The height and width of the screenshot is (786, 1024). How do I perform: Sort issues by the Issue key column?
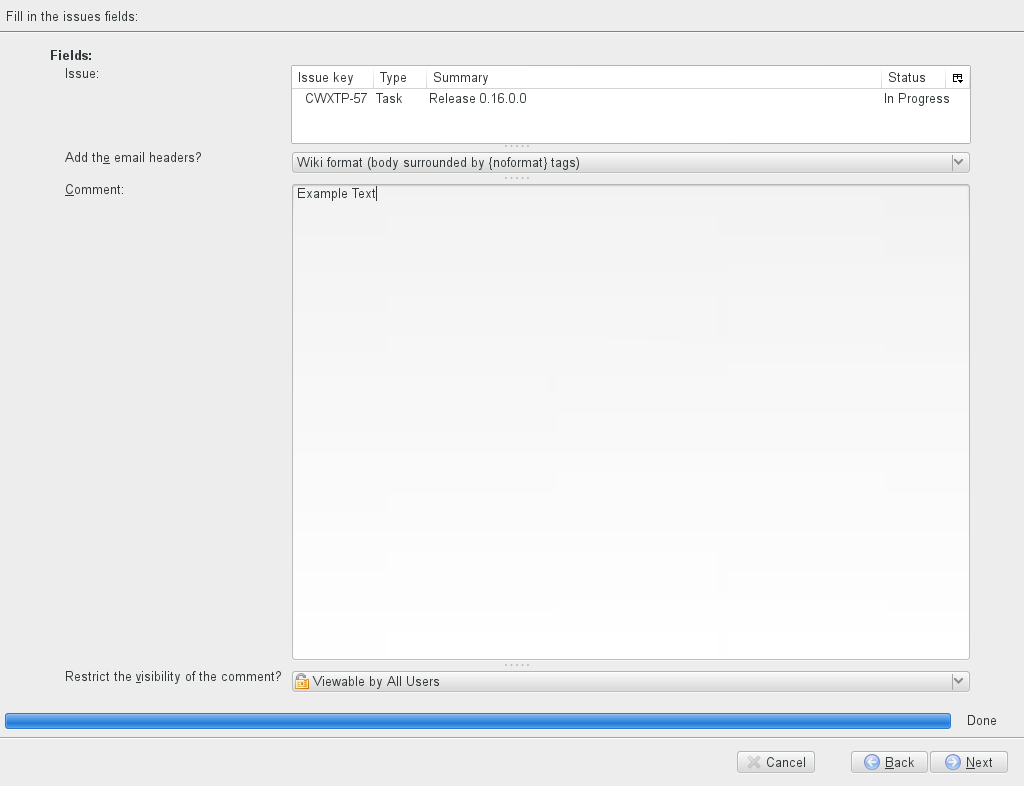[325, 78]
